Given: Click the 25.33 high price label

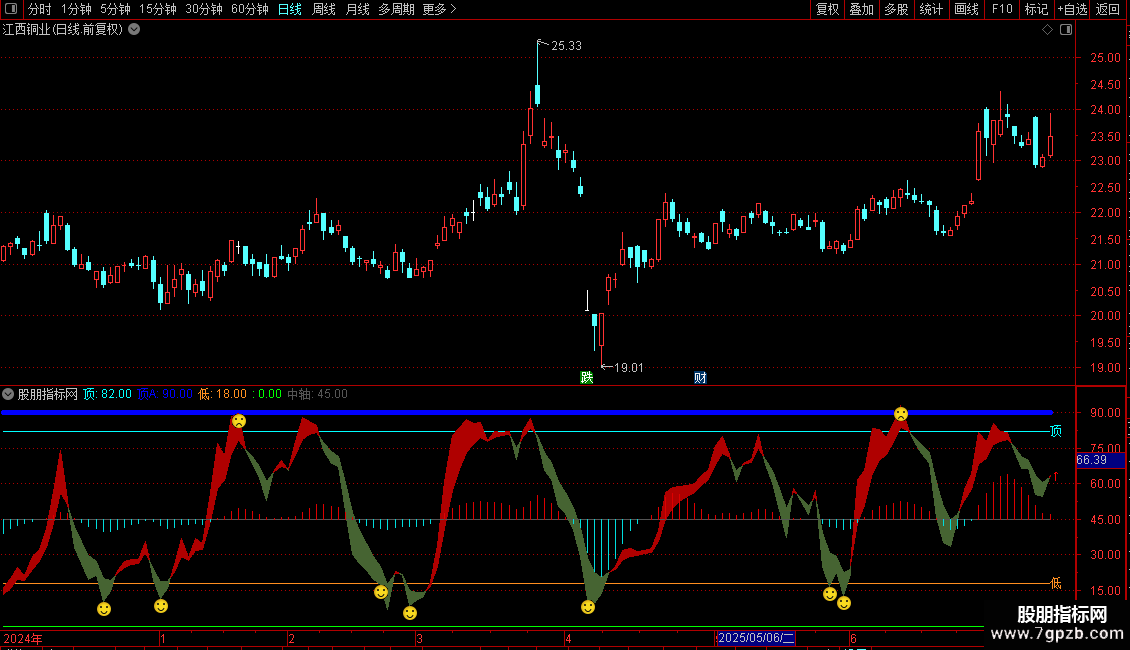Looking at the screenshot, I should click(x=566, y=45).
